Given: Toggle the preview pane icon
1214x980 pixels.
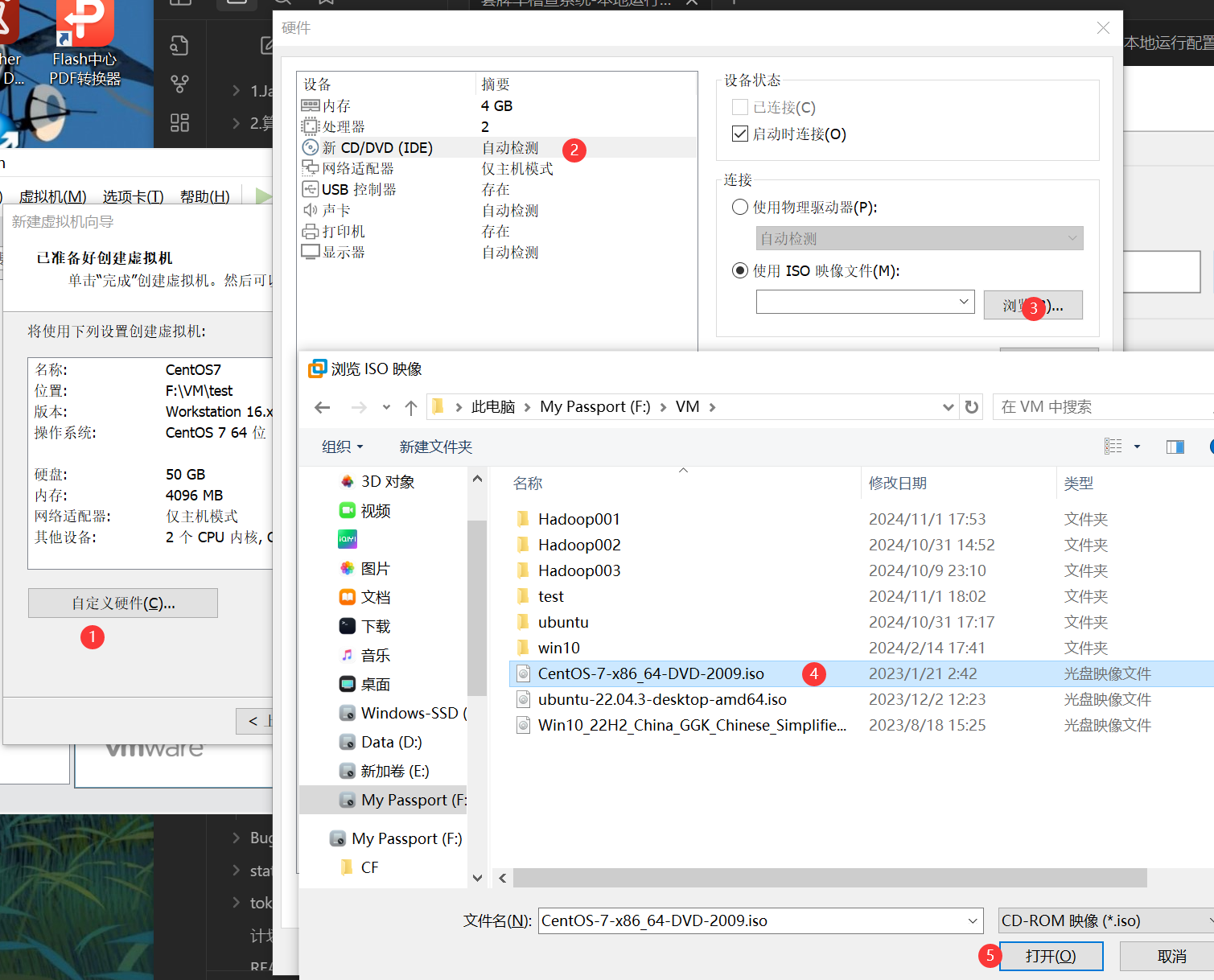Looking at the screenshot, I should (x=1175, y=447).
